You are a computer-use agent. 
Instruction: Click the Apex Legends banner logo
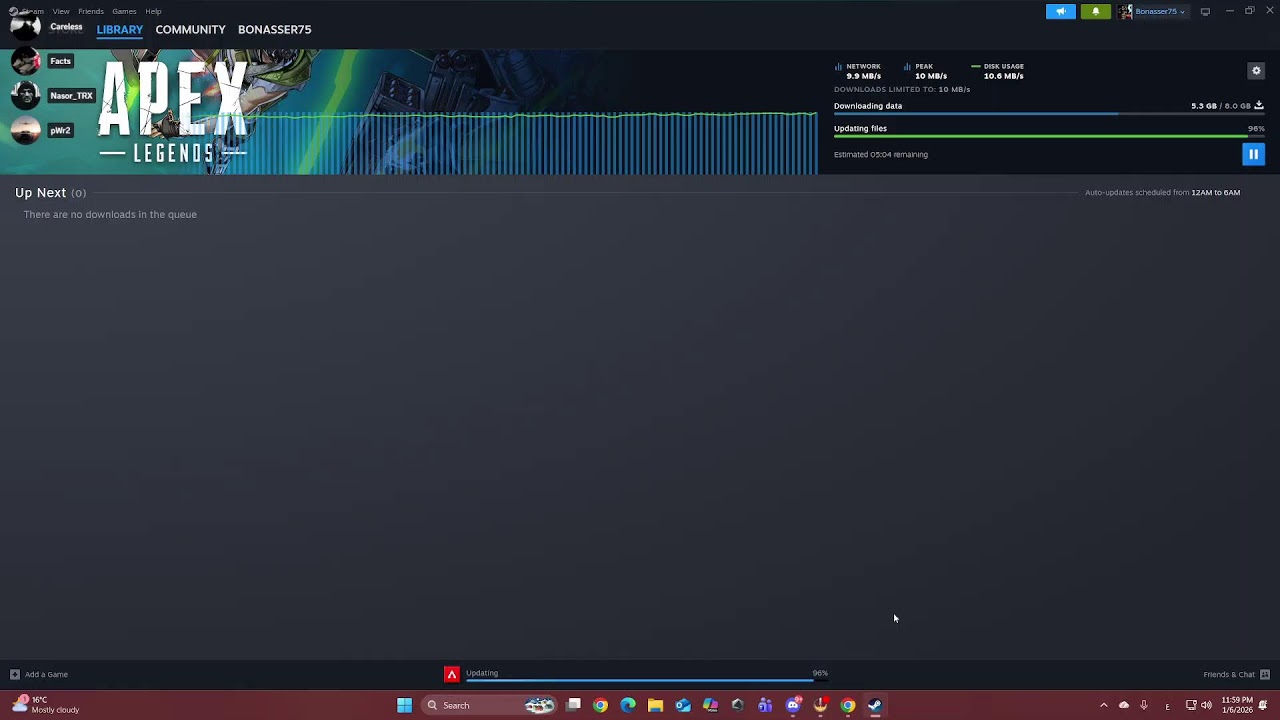[x=173, y=112]
